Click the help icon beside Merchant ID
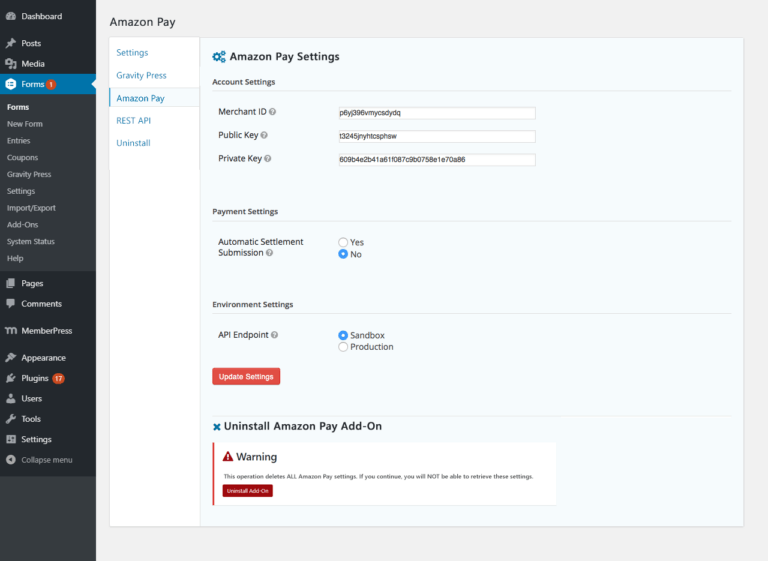Screen dimensions: 768x561 273,112
